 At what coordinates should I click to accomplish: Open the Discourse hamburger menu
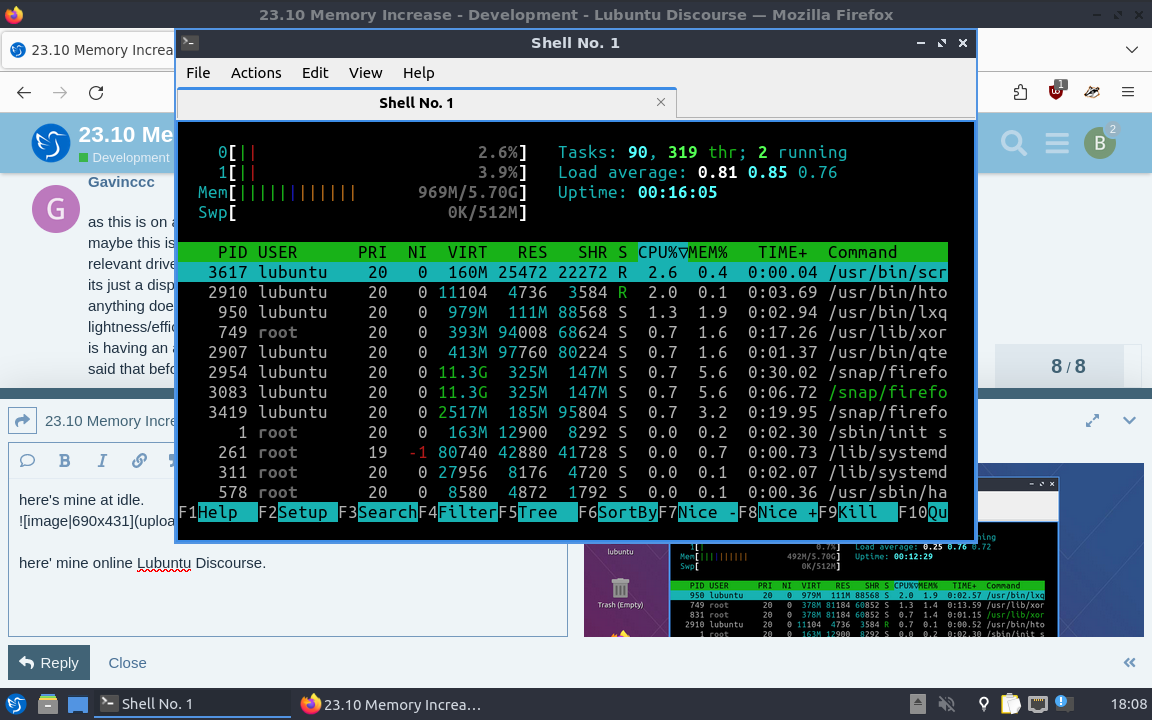pos(1057,143)
